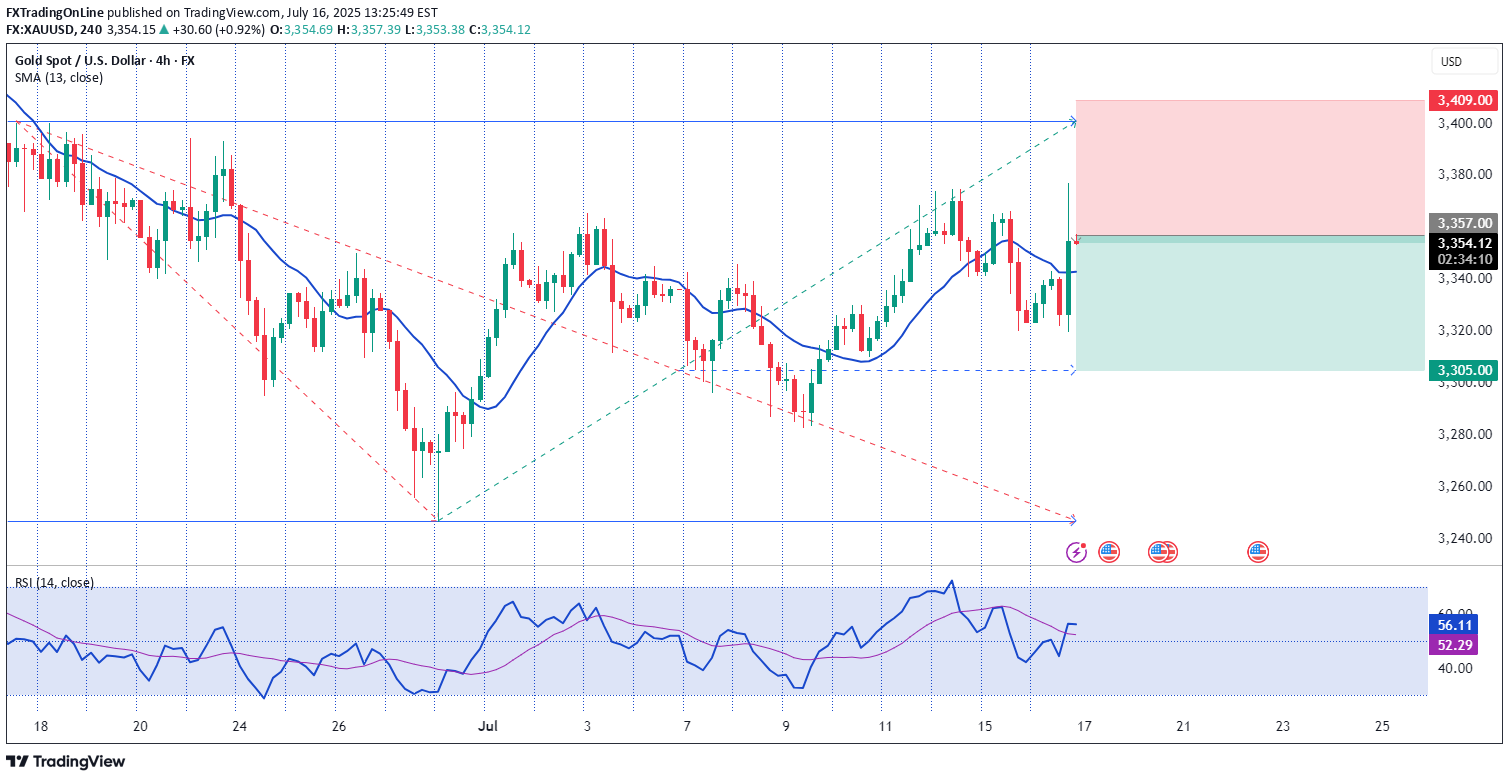
Task: Click the FX:XAUUSD symbol text in the header
Action: click(39, 30)
